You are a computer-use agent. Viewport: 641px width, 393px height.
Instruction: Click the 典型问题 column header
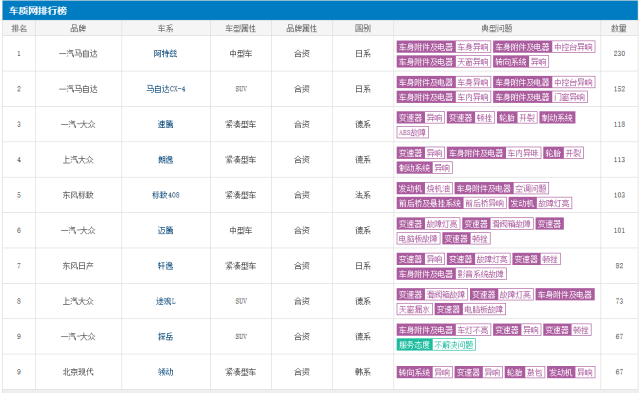tap(497, 28)
